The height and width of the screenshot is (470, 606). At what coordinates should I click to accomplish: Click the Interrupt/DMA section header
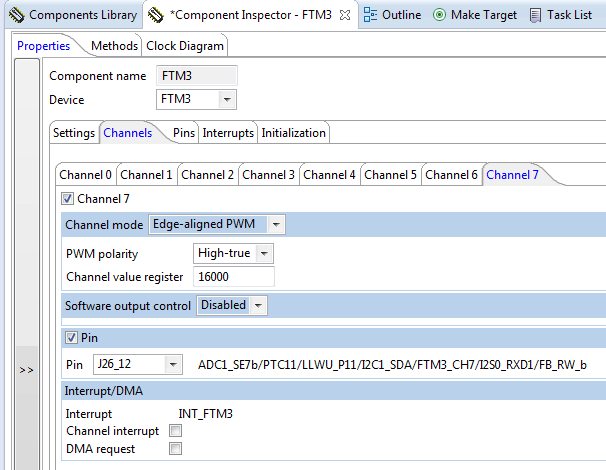click(x=104, y=391)
